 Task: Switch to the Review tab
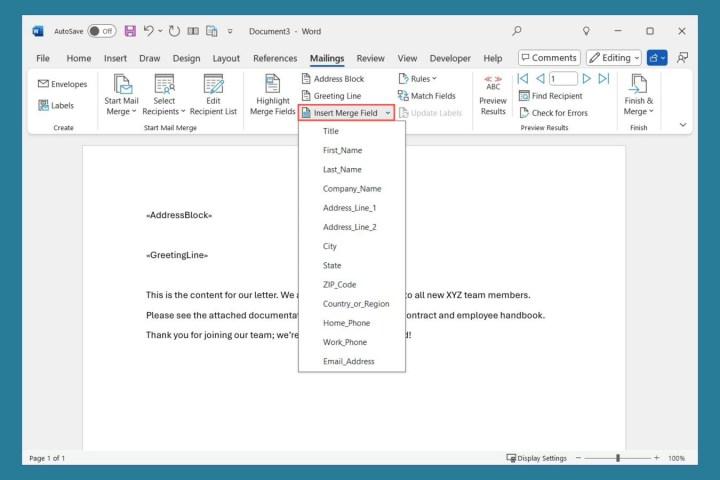[370, 58]
